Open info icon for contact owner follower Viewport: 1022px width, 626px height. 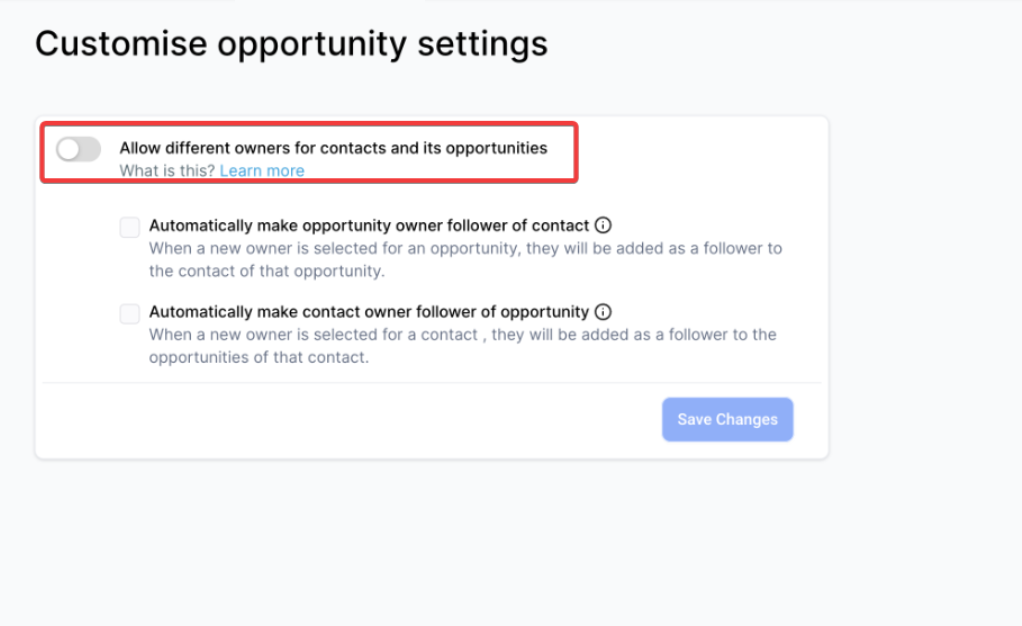pos(603,312)
